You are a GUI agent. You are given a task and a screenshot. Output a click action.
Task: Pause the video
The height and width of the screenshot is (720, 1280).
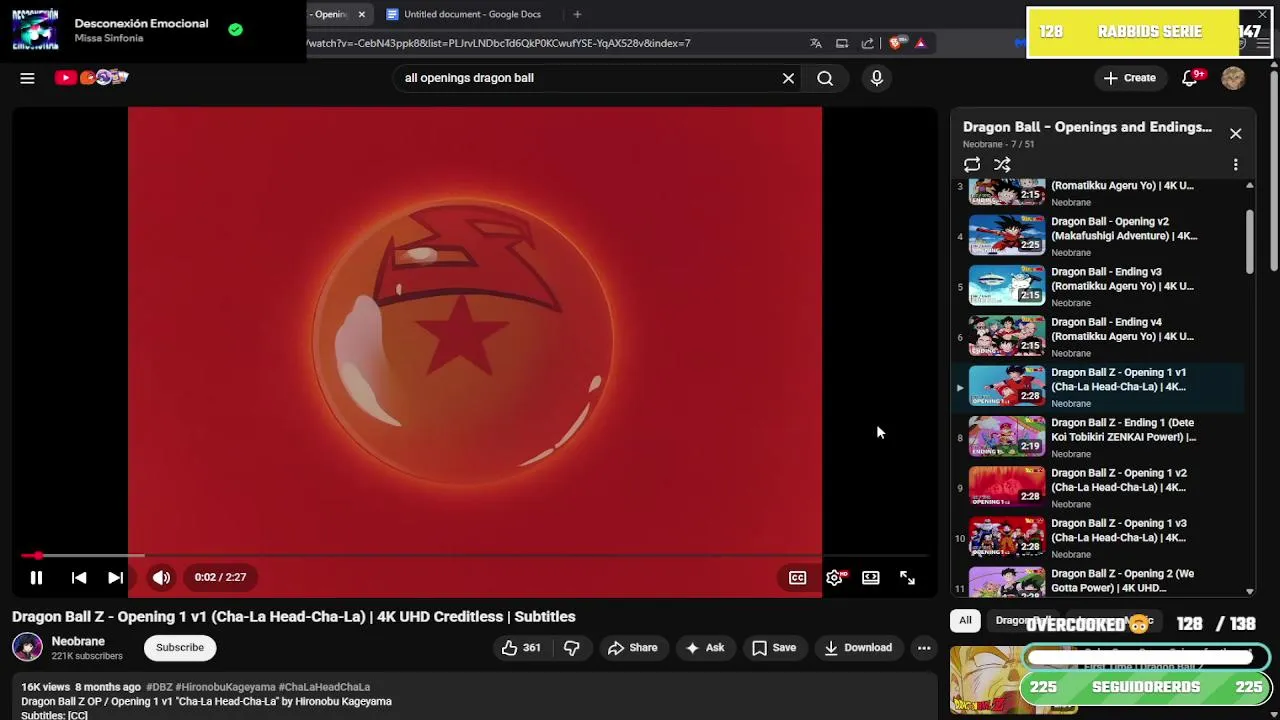36,577
